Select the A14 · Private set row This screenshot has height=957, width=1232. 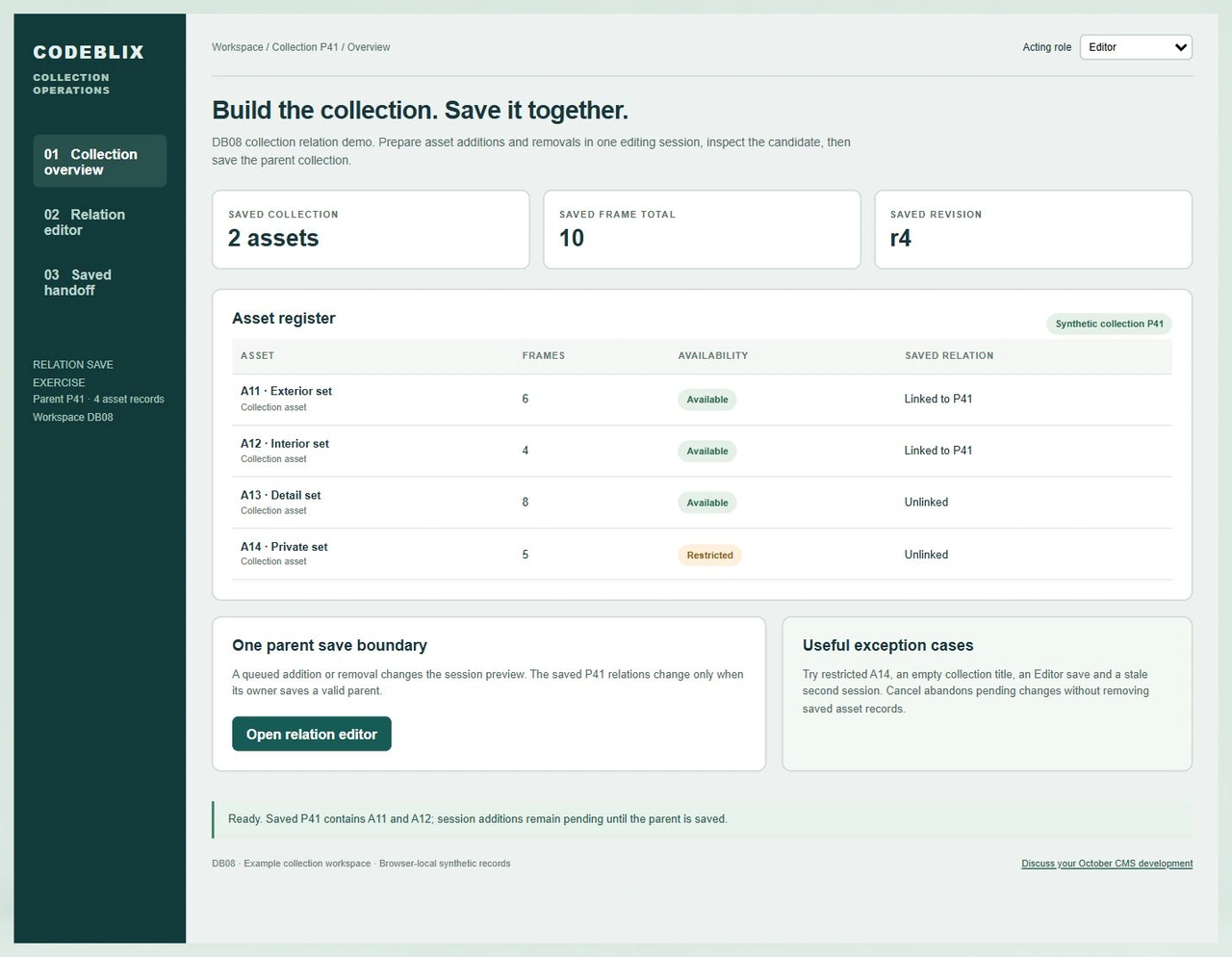click(x=702, y=555)
